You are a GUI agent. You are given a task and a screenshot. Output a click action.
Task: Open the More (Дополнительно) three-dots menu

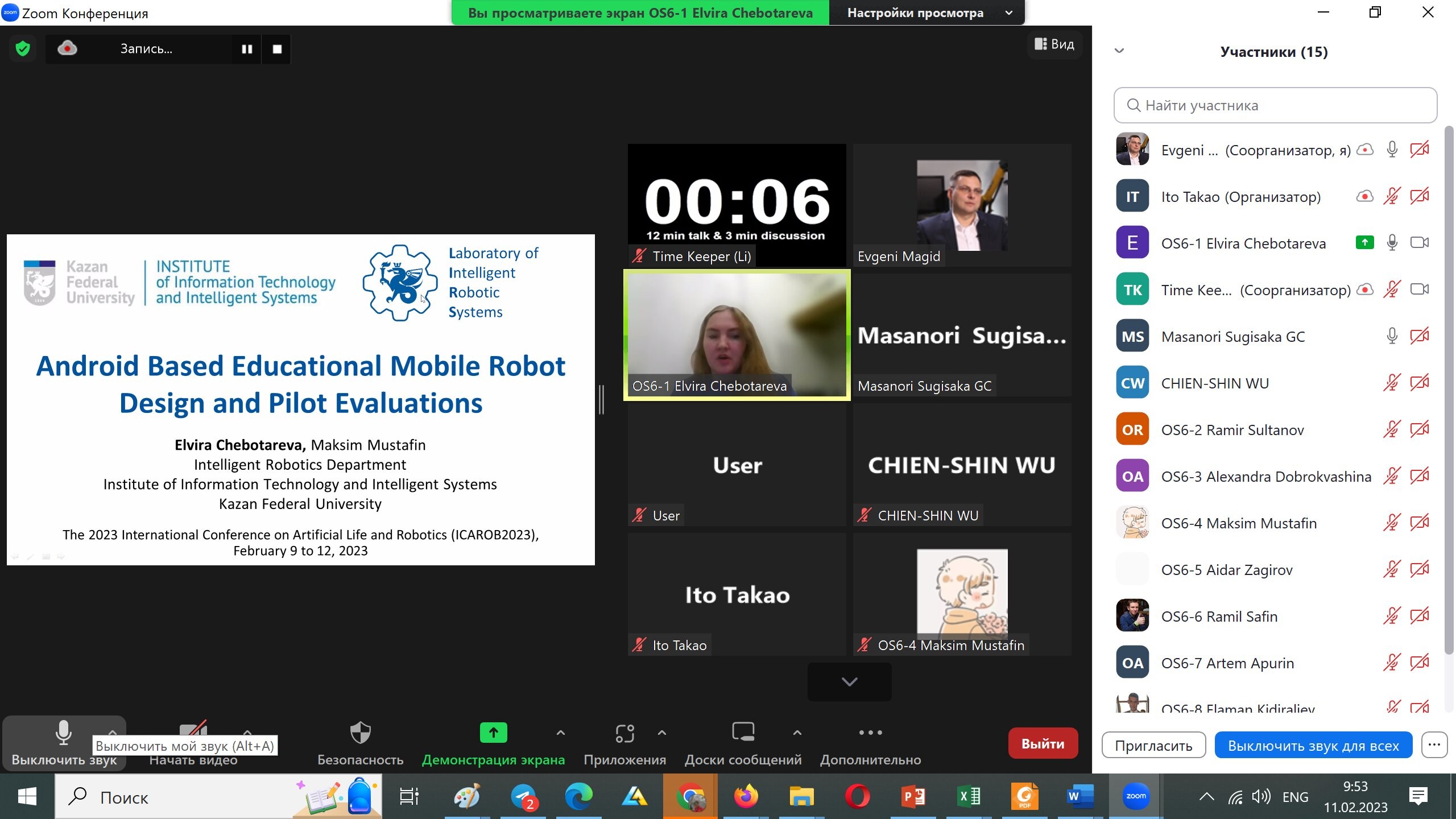(x=870, y=733)
